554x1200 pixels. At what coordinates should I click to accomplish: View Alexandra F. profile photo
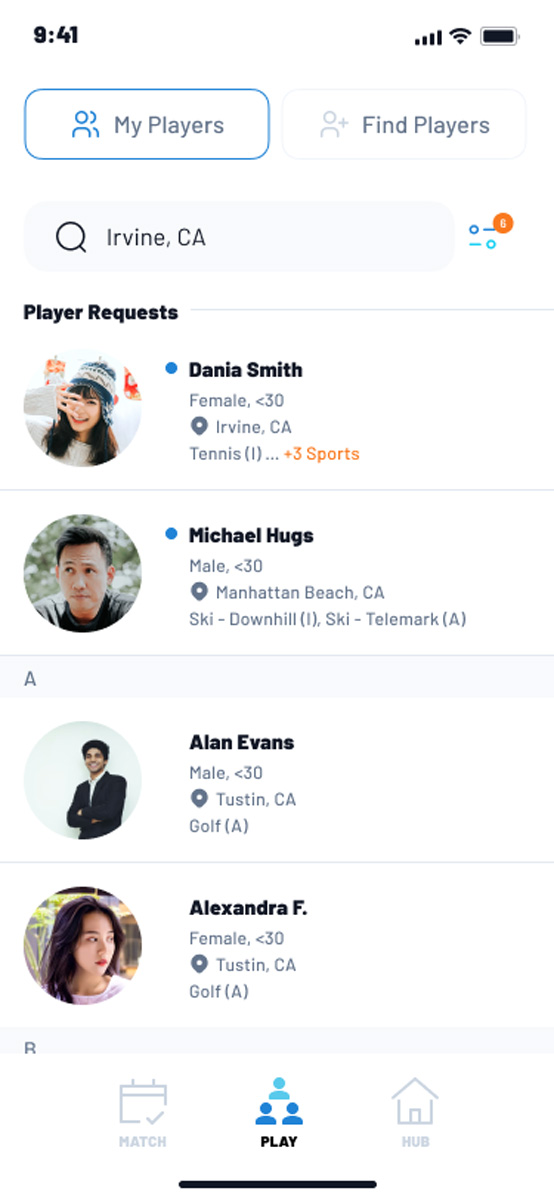point(83,945)
